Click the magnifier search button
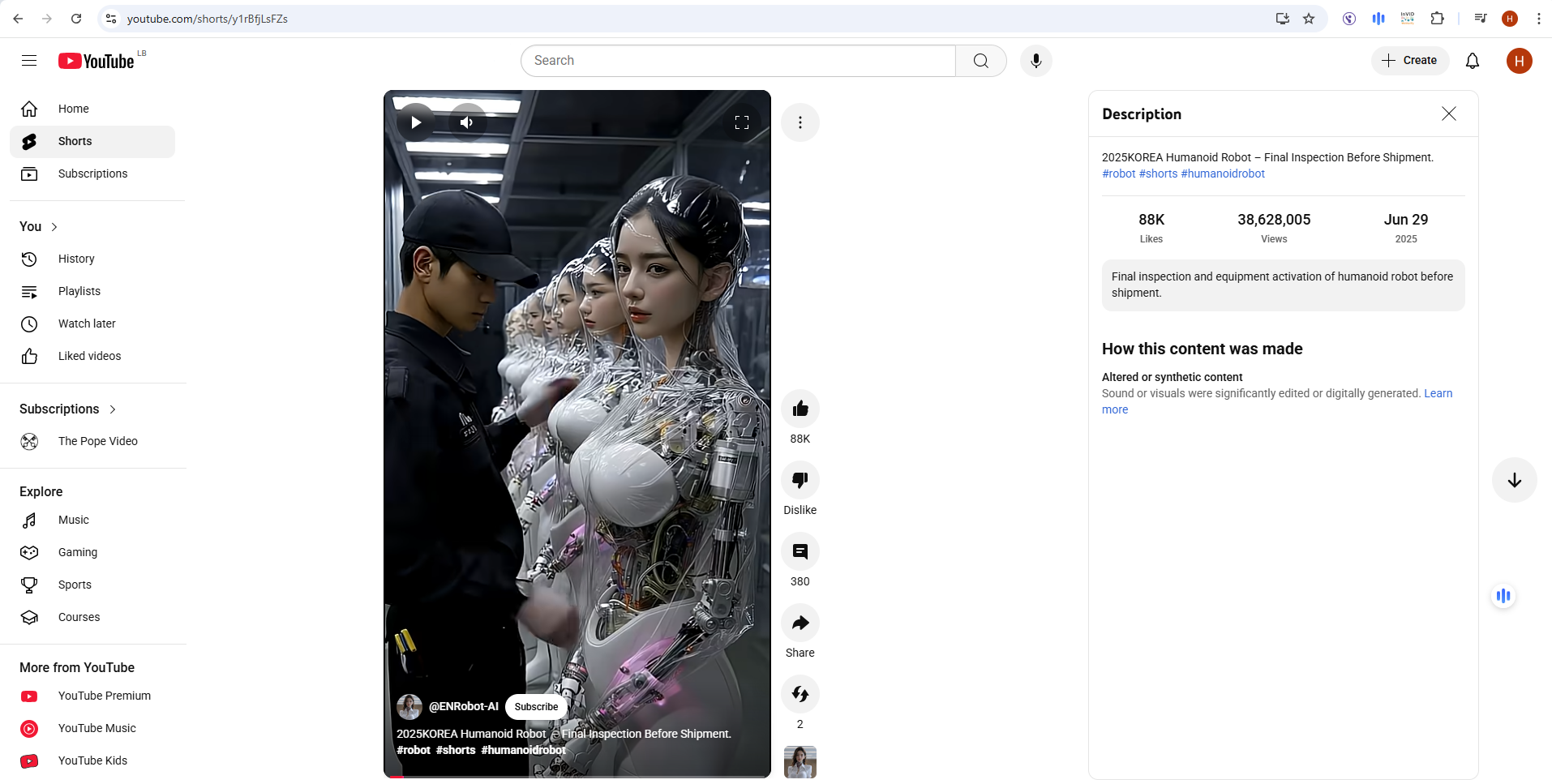This screenshot has height=784, width=1552. point(981,61)
